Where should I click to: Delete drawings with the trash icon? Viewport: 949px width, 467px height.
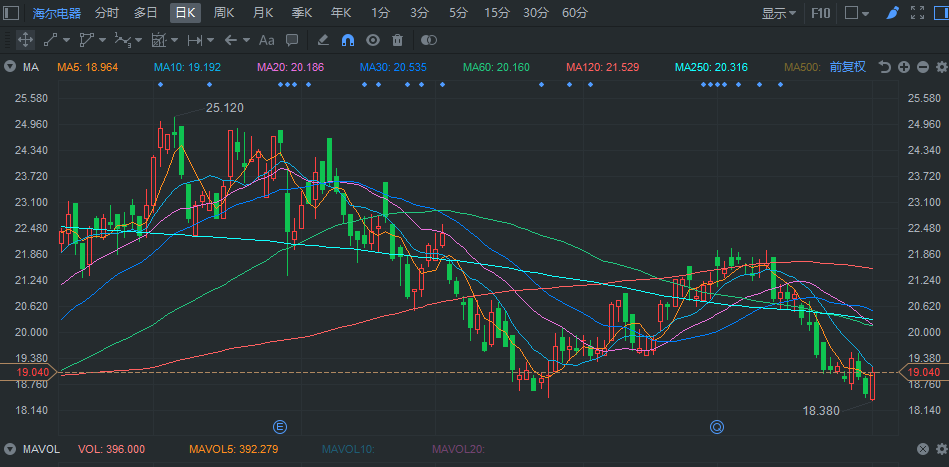pyautogui.click(x=398, y=41)
